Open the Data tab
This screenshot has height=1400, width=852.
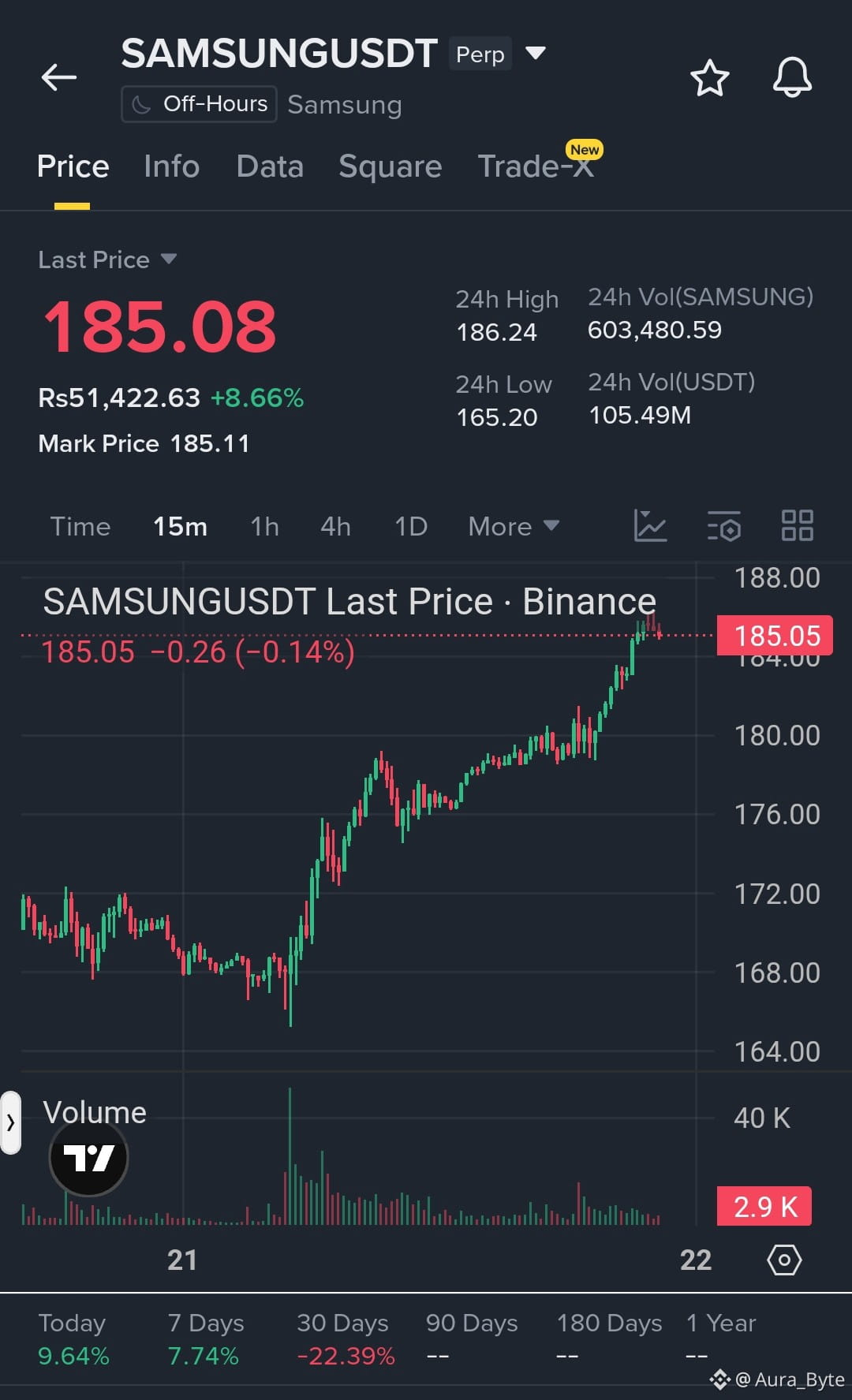pos(270,166)
